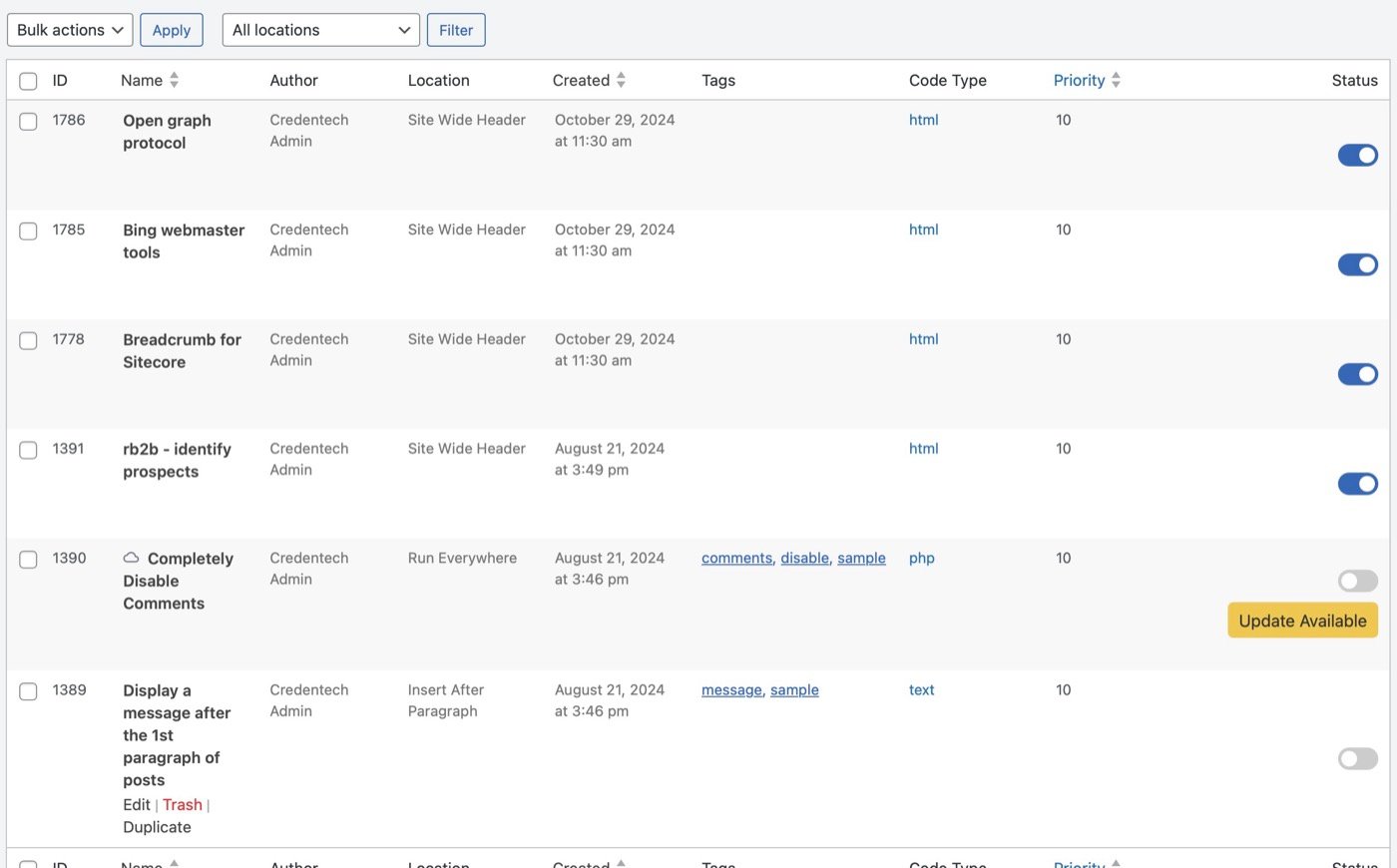The height and width of the screenshot is (868, 1397).
Task: Click the August 21, 2024 3:49 pm date
Action: (610, 459)
